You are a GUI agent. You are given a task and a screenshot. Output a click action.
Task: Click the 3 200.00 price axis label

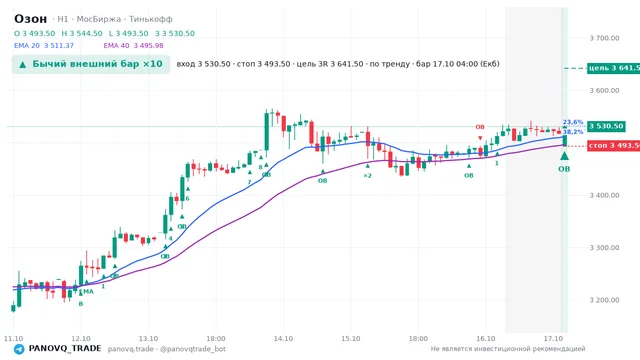(604, 300)
